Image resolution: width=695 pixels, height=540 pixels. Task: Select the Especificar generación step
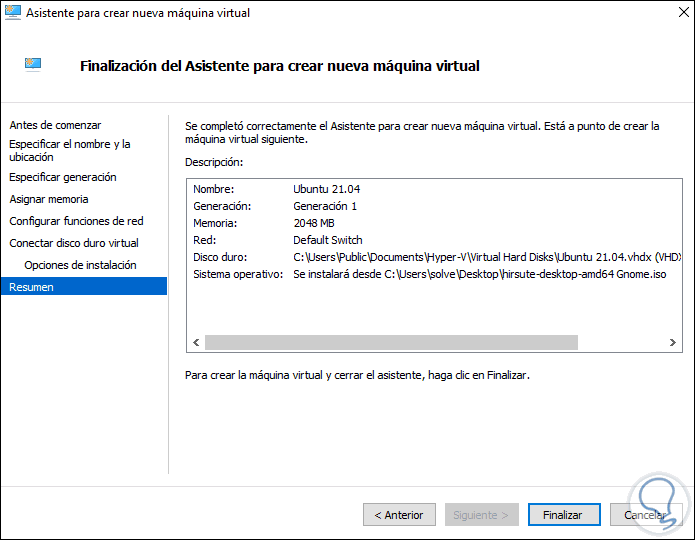point(63,177)
